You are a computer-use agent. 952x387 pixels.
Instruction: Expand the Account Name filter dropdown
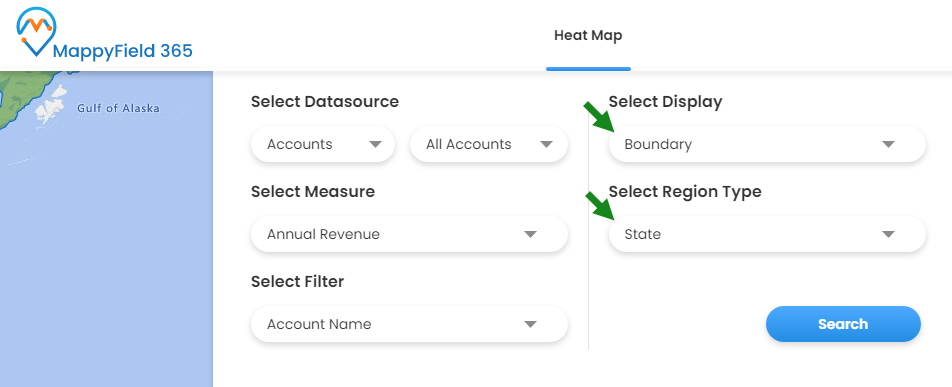409,324
